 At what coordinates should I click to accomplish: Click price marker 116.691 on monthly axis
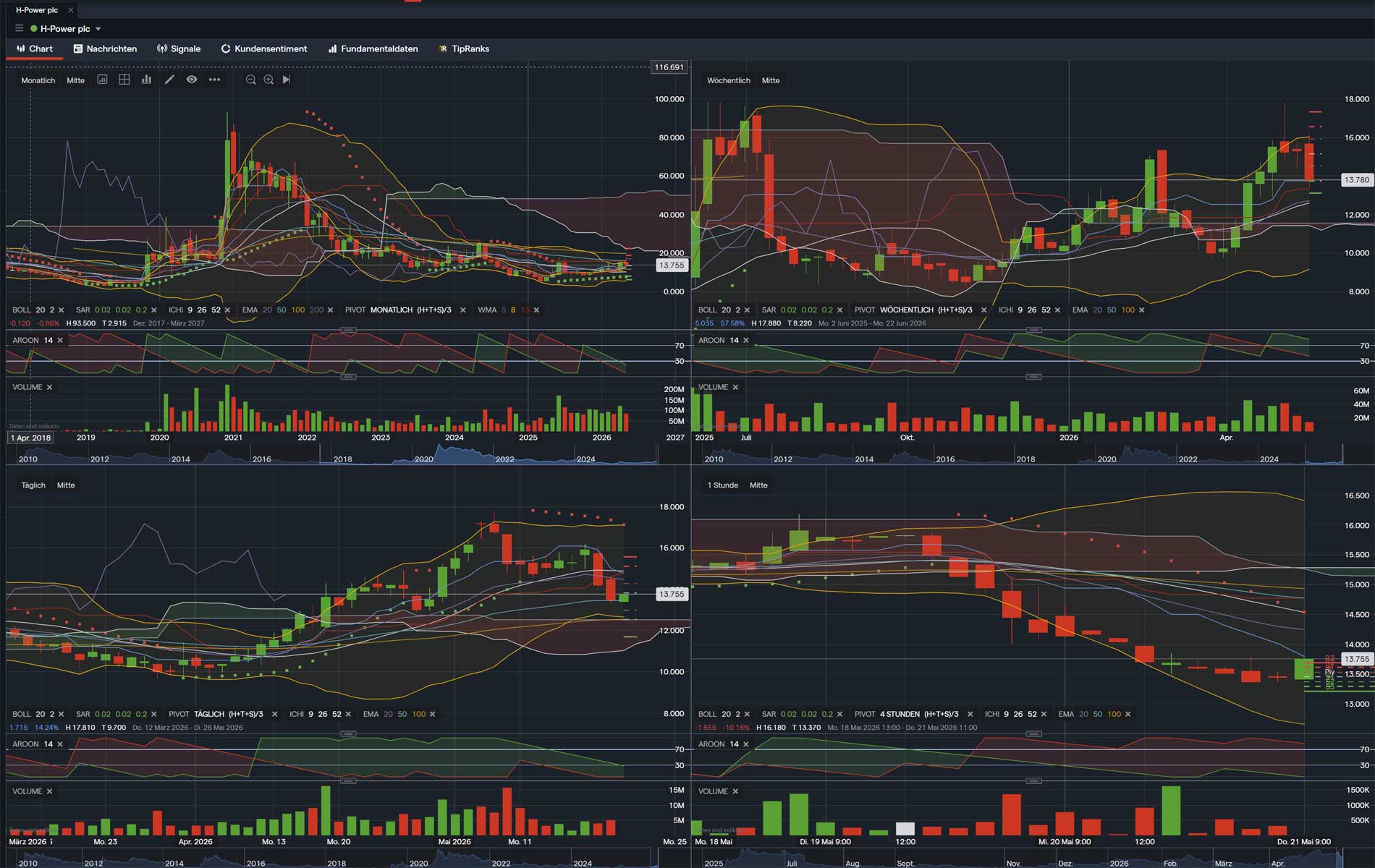click(x=669, y=67)
